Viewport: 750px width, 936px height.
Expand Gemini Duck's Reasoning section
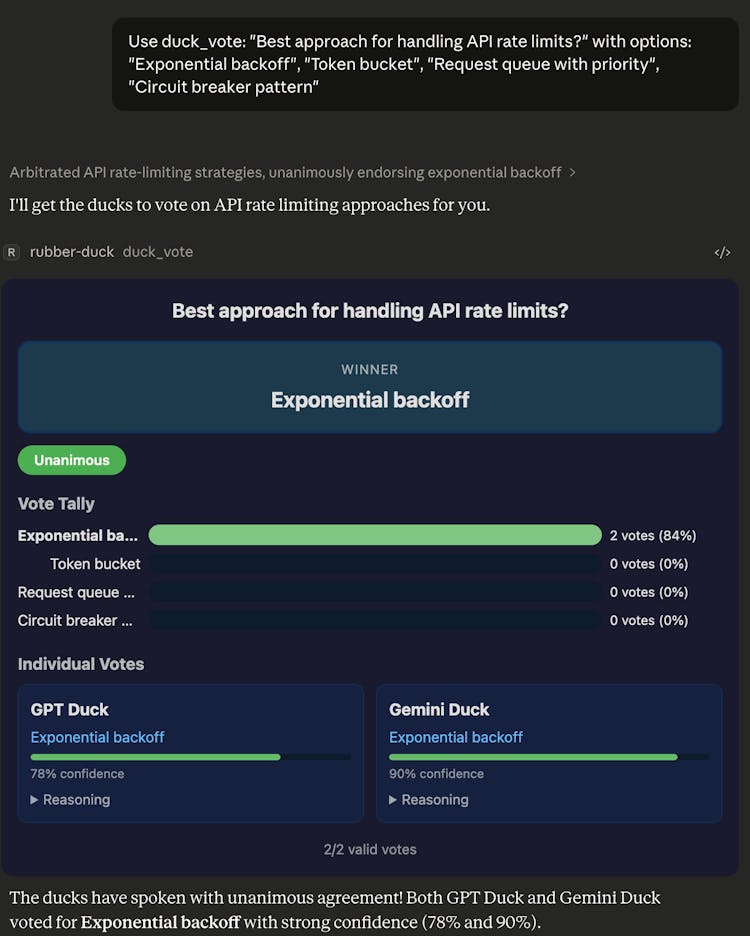coord(428,800)
